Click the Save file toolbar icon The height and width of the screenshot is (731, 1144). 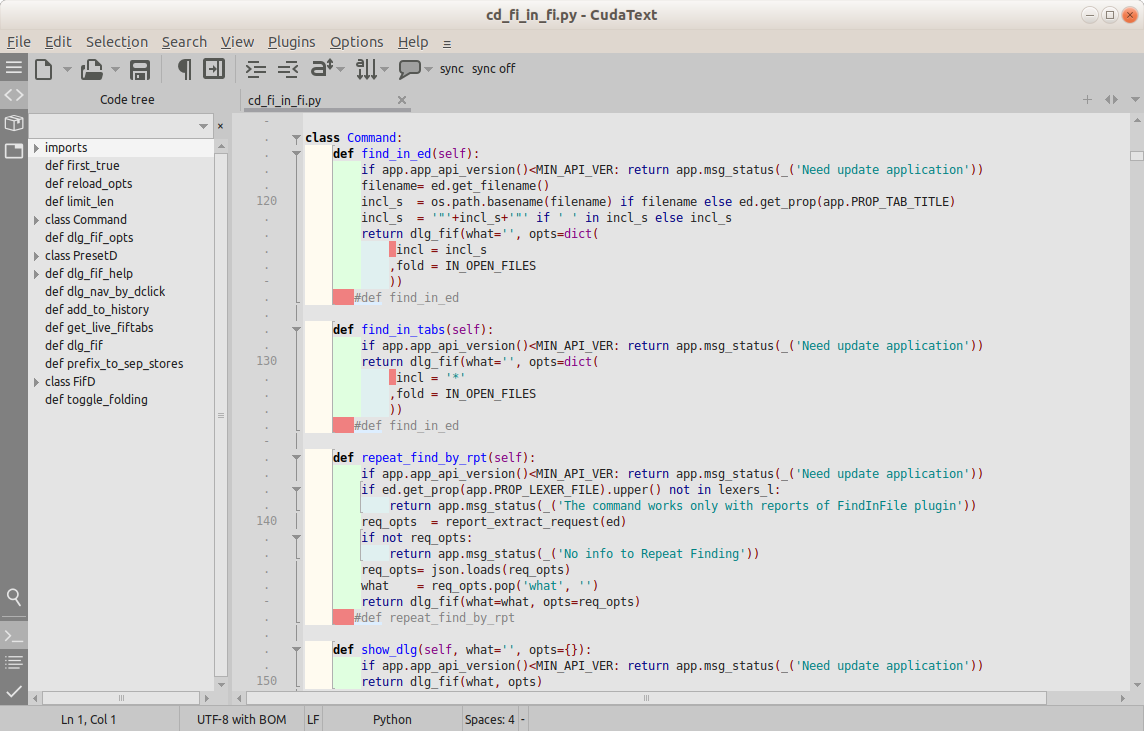140,69
